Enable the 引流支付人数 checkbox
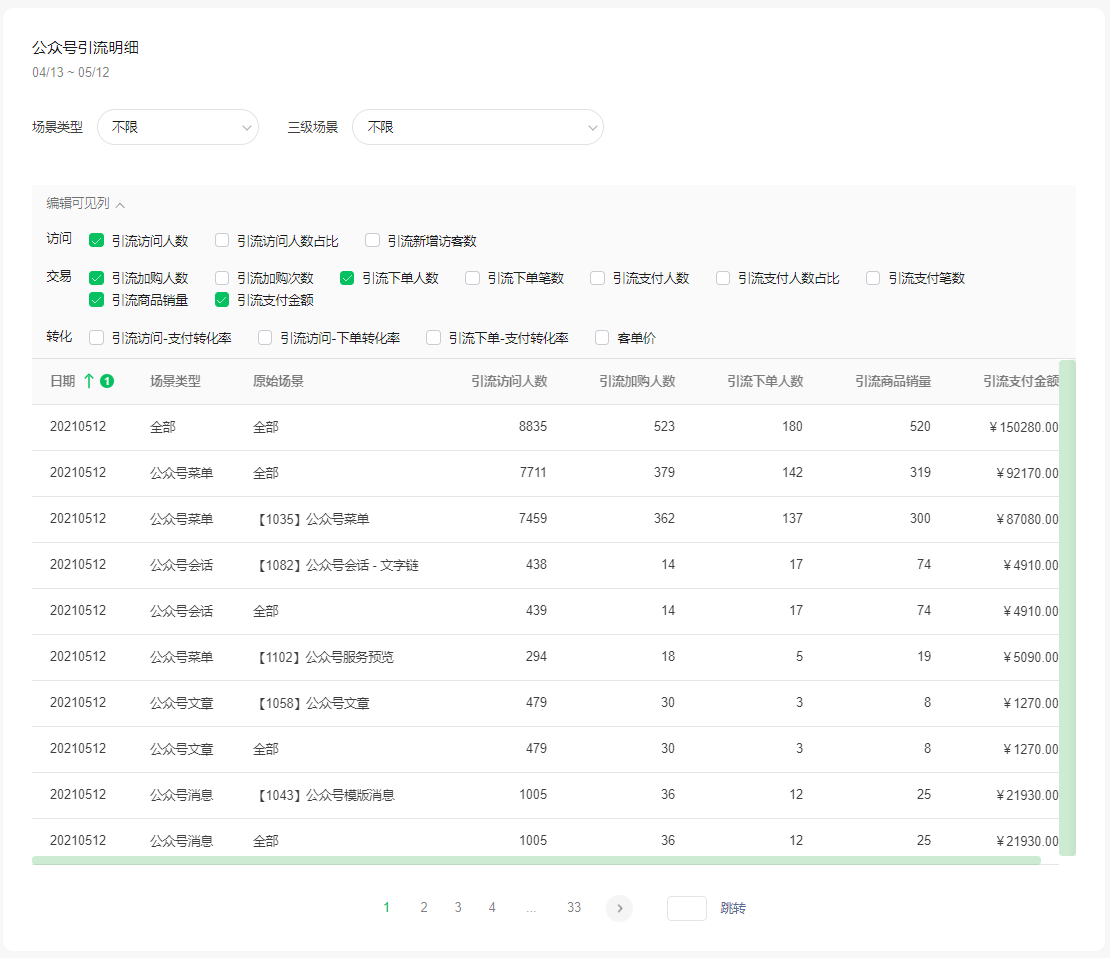The width and height of the screenshot is (1110, 958). click(x=597, y=278)
